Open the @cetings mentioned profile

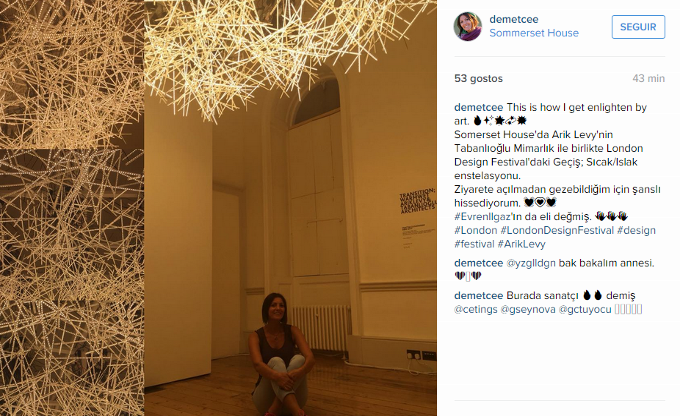[x=476, y=310]
